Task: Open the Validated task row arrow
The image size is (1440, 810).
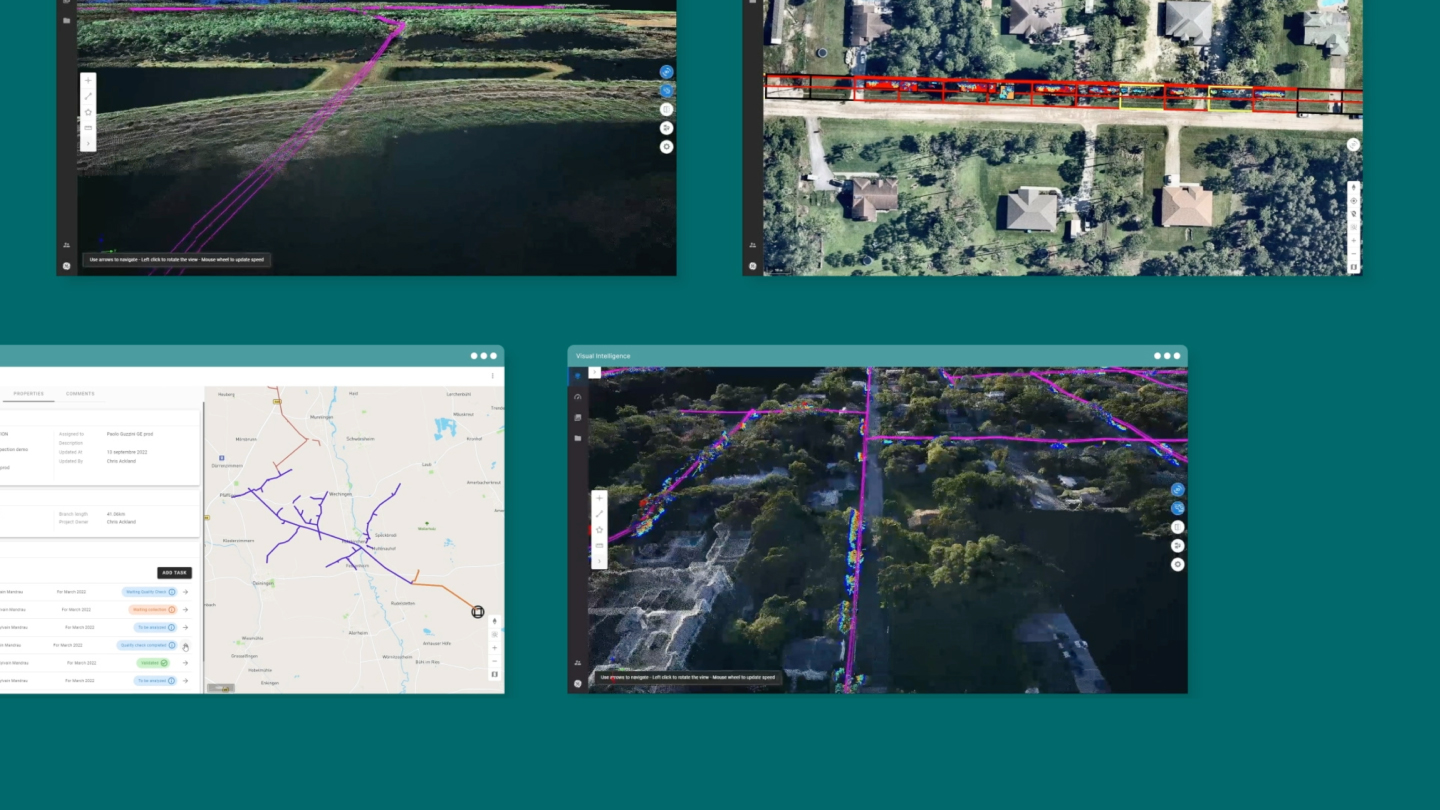Action: [185, 663]
